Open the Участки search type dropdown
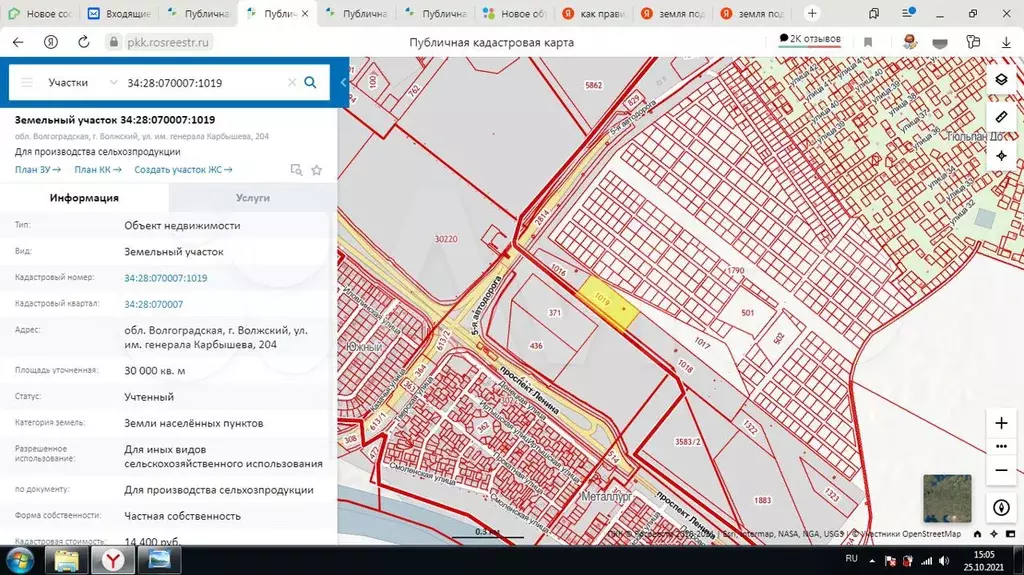The image size is (1024, 575). (83, 82)
